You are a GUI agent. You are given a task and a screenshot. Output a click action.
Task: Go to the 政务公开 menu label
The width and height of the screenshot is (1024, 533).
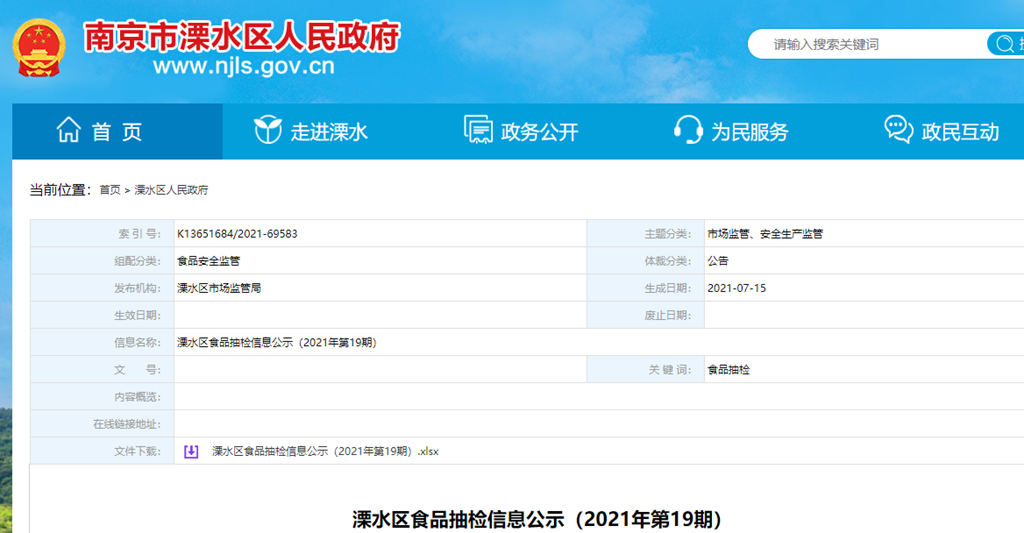point(540,132)
